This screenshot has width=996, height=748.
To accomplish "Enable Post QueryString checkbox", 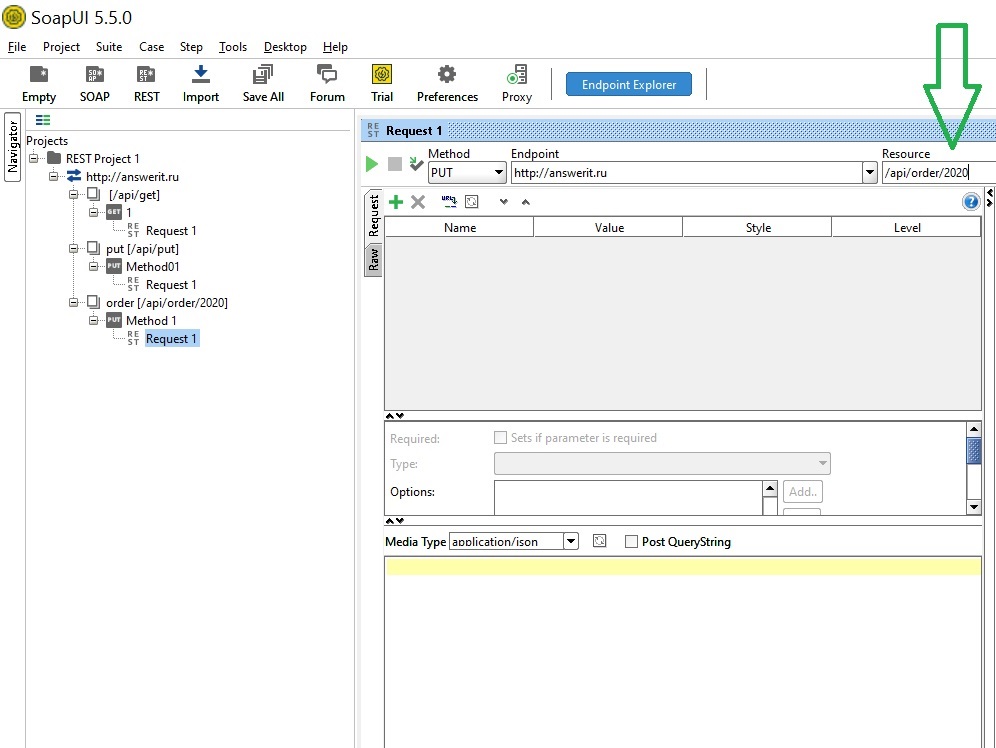I will coord(631,542).
